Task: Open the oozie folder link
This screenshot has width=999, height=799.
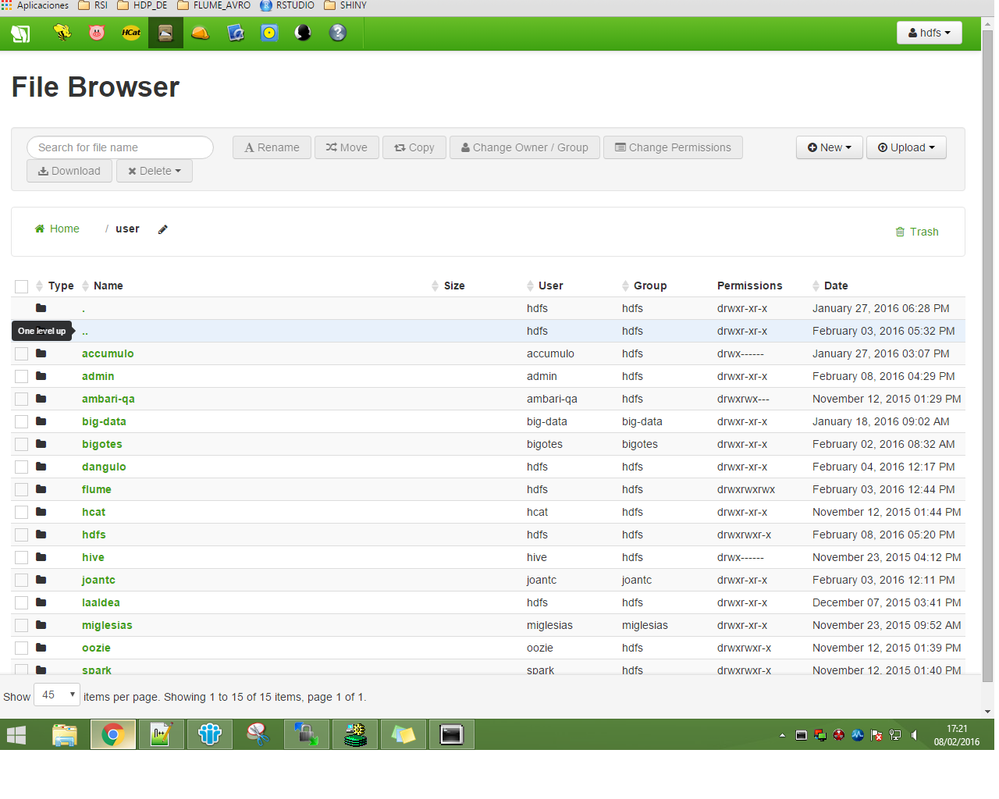Action: click(96, 648)
